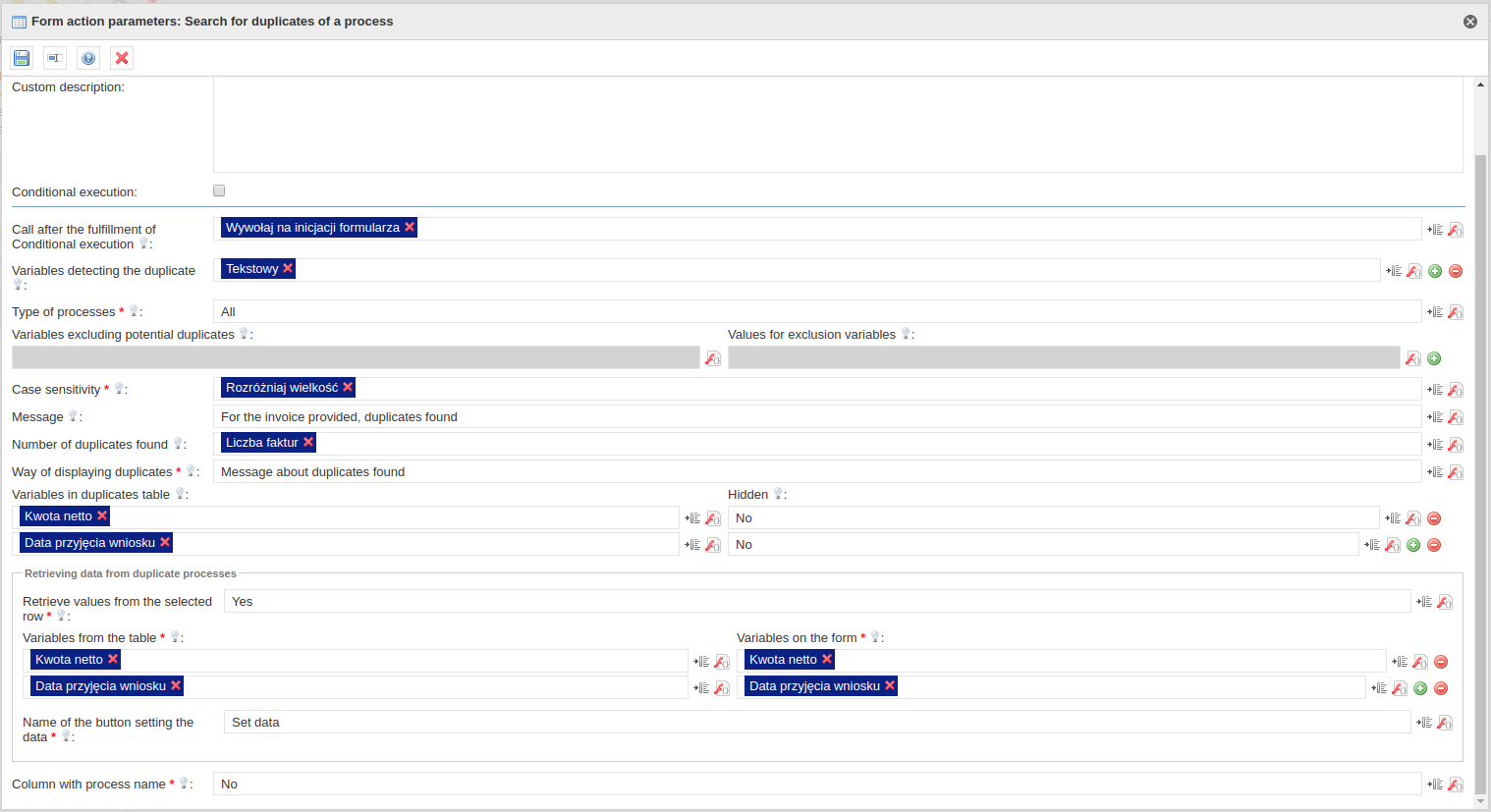Show hint bulb for Case sensitivity
Viewport: 1491px width, 812px height.
tap(119, 389)
